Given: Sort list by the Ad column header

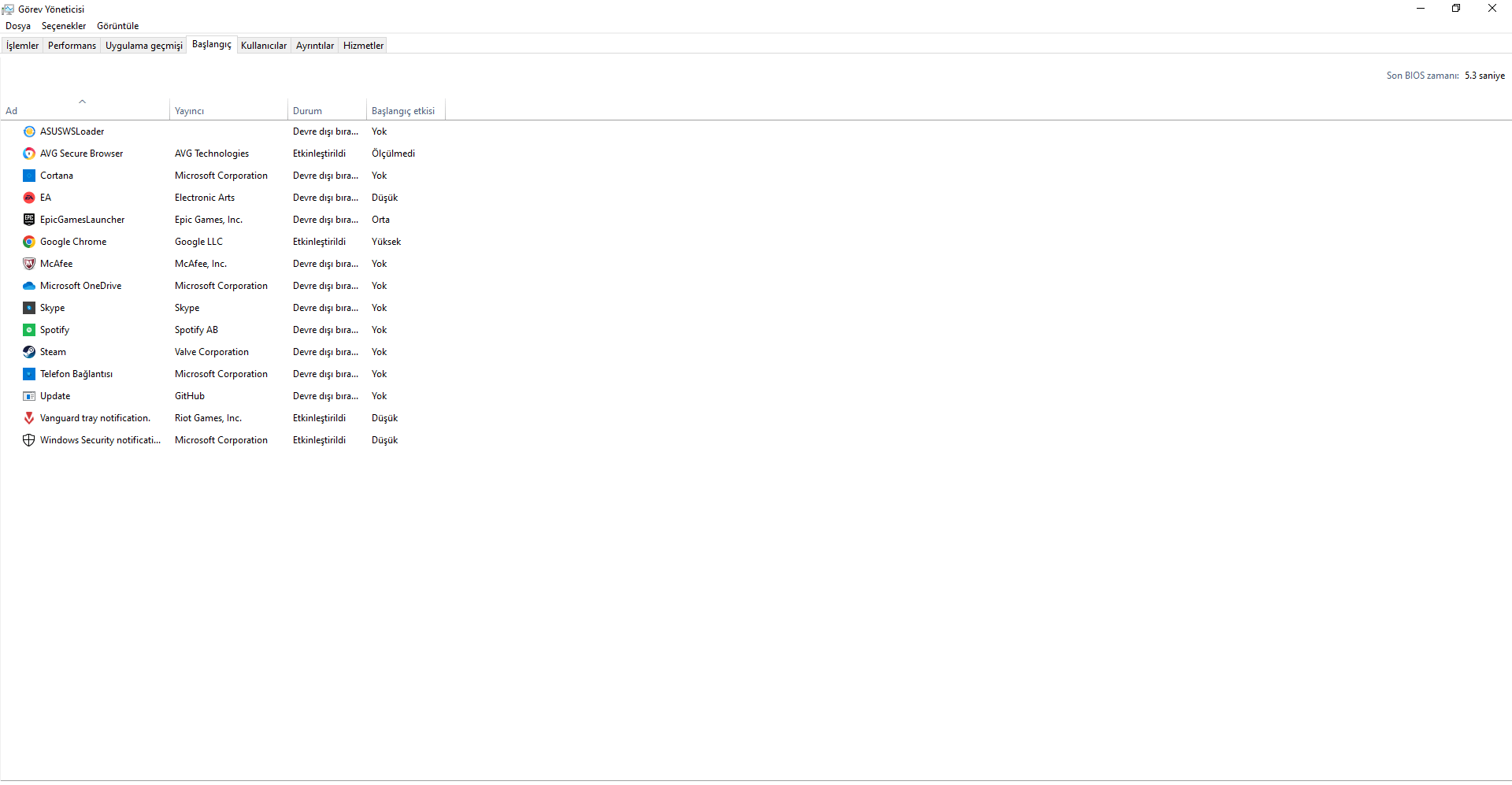Looking at the screenshot, I should [85, 111].
